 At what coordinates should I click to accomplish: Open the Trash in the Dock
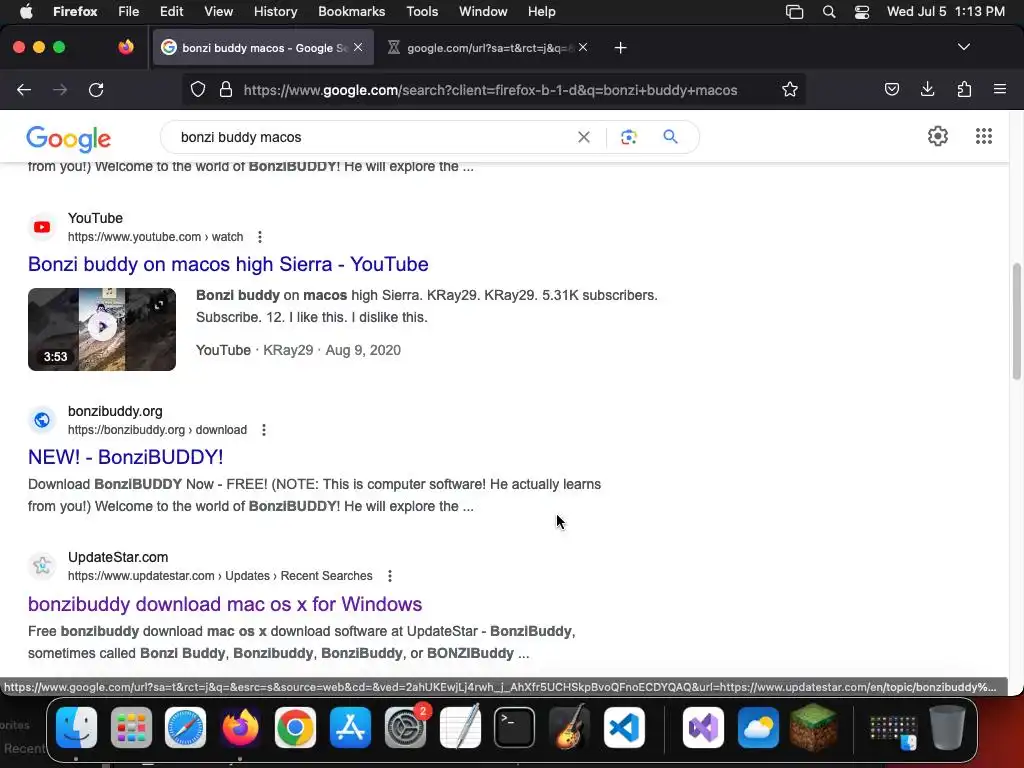[948, 727]
